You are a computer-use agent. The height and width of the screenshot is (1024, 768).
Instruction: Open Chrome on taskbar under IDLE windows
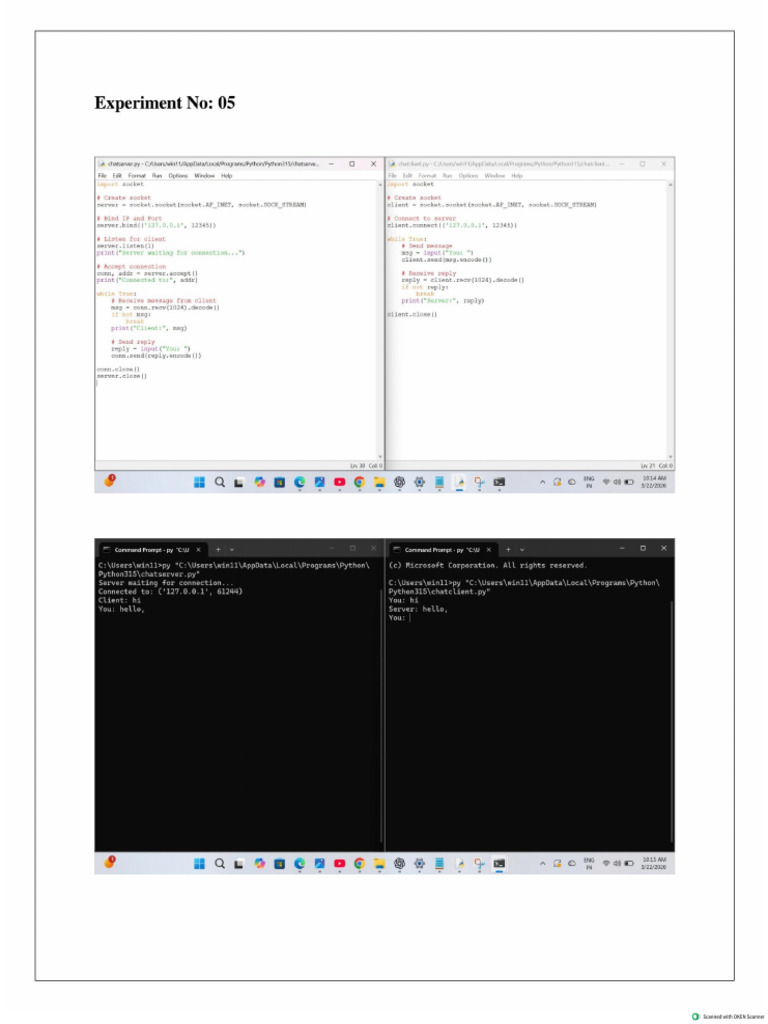[x=359, y=482]
